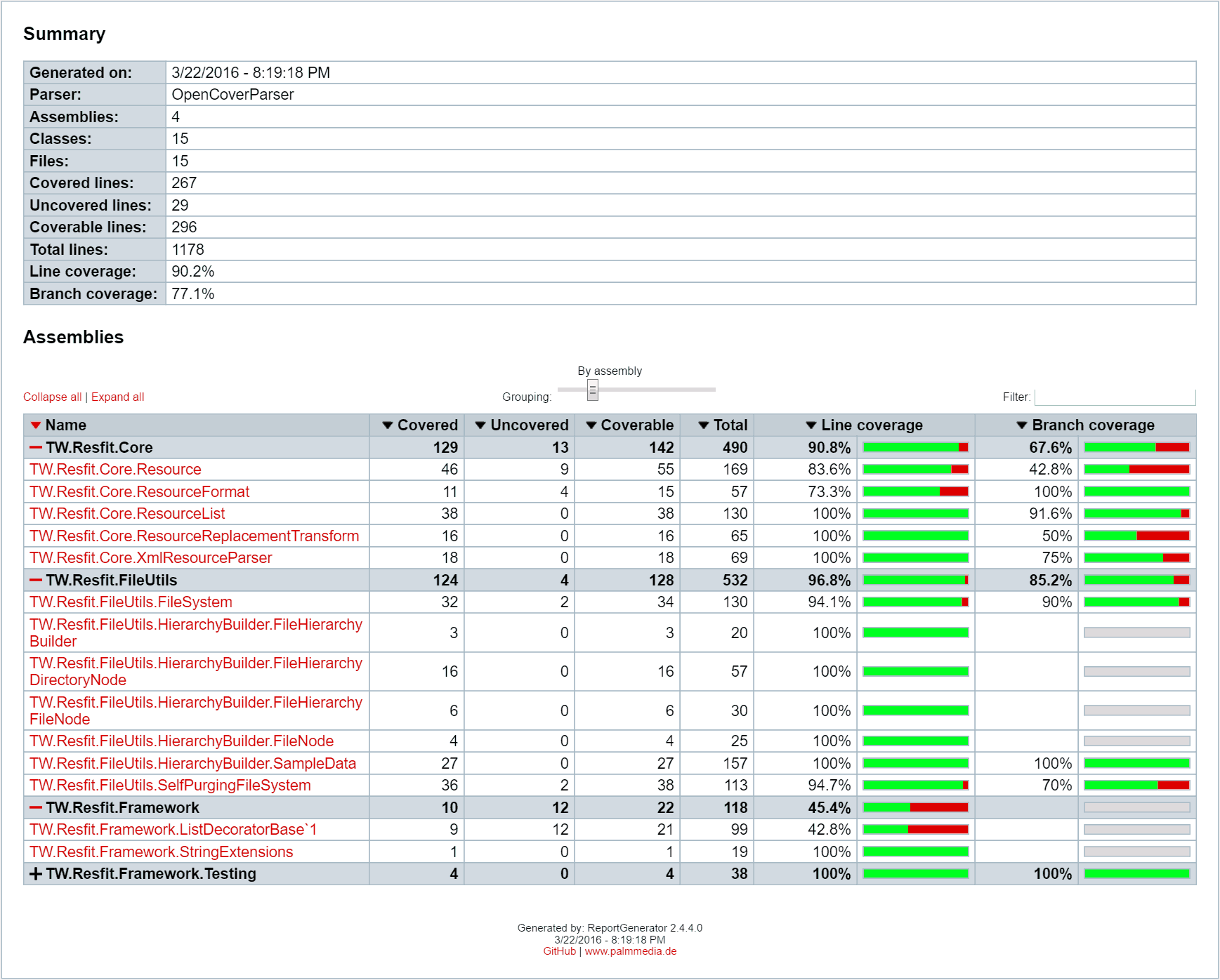The height and width of the screenshot is (980, 1220).
Task: Click ListDecoratorBase`1 line coverage bar
Action: pos(916,830)
